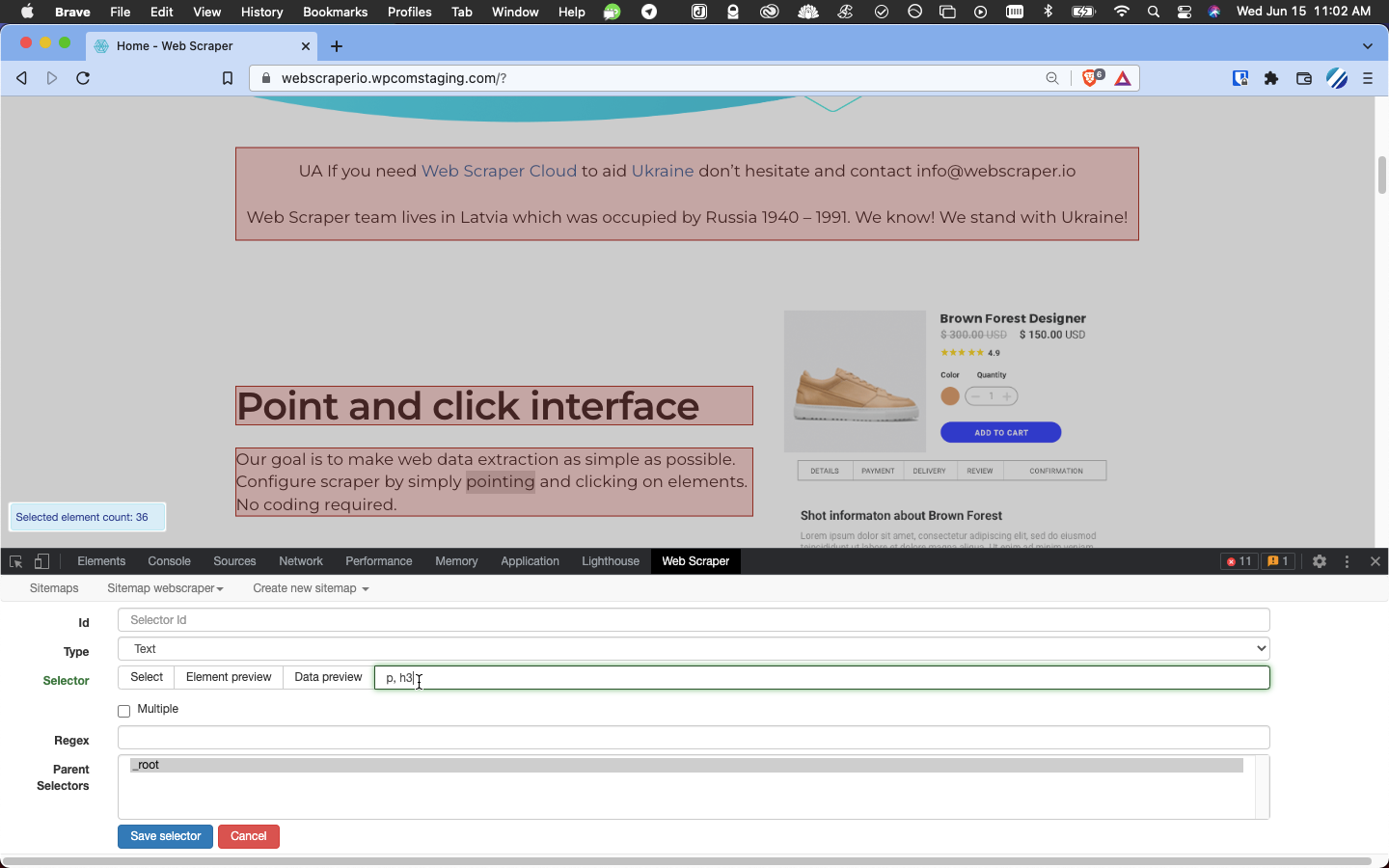Open the Type dropdown showing Text

click(693, 649)
